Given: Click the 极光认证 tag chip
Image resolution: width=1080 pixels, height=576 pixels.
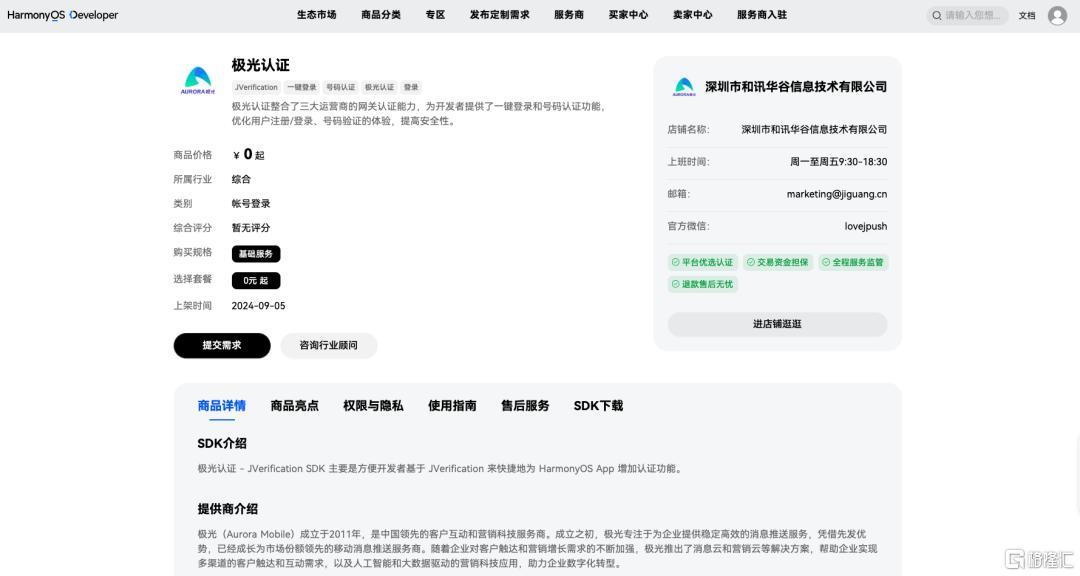Looking at the screenshot, I should [x=380, y=88].
